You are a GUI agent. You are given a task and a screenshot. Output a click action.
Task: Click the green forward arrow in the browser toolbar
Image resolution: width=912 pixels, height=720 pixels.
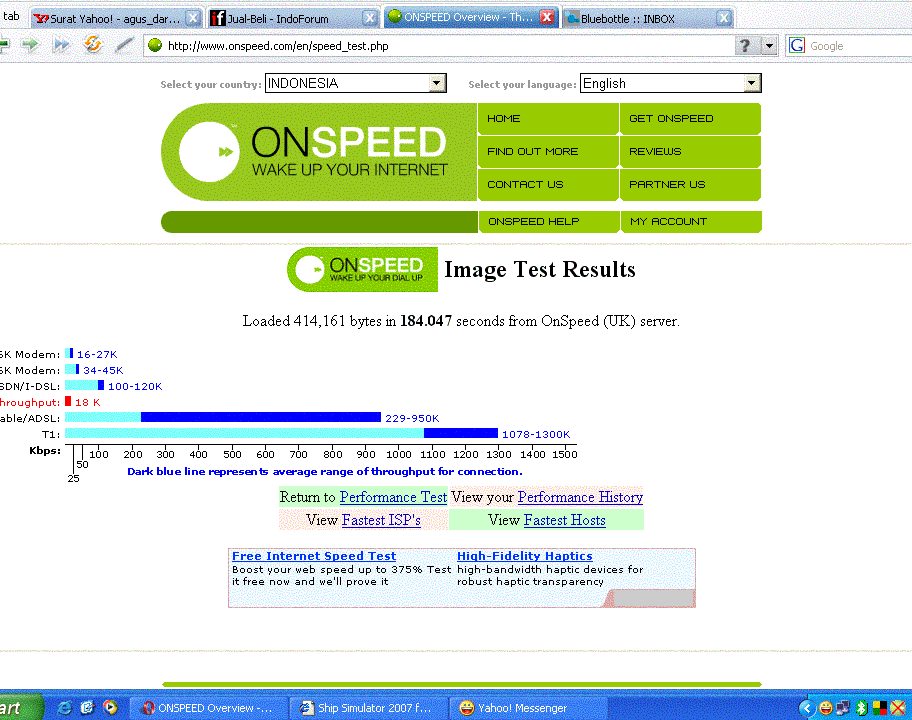click(x=30, y=44)
